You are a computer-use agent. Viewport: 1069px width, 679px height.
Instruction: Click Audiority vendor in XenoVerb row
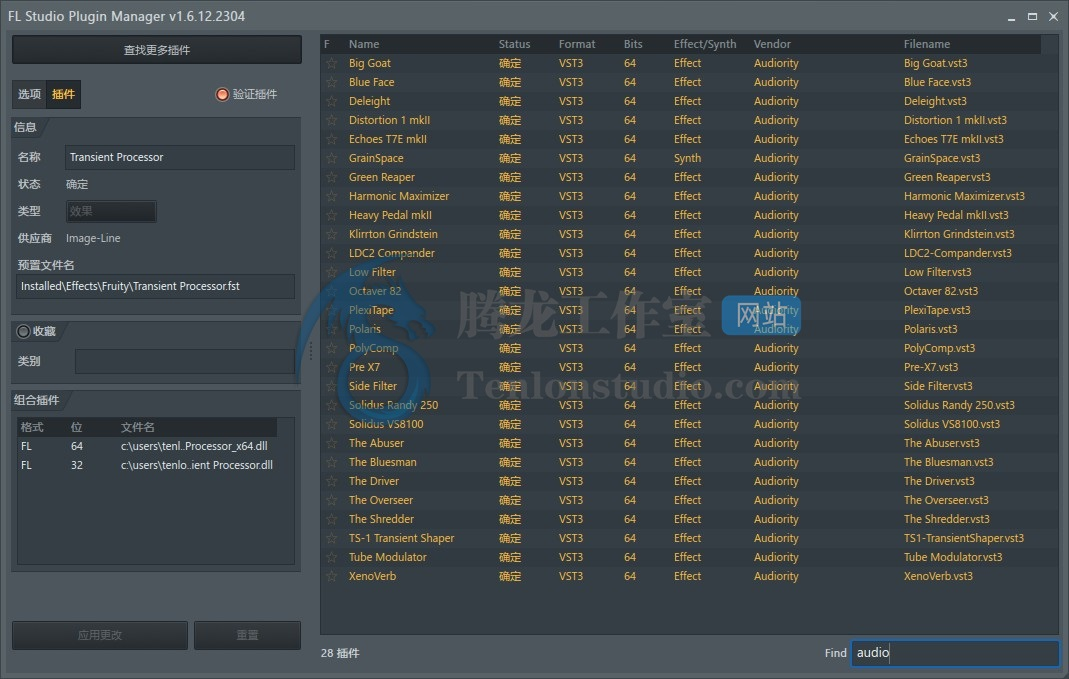(776, 577)
